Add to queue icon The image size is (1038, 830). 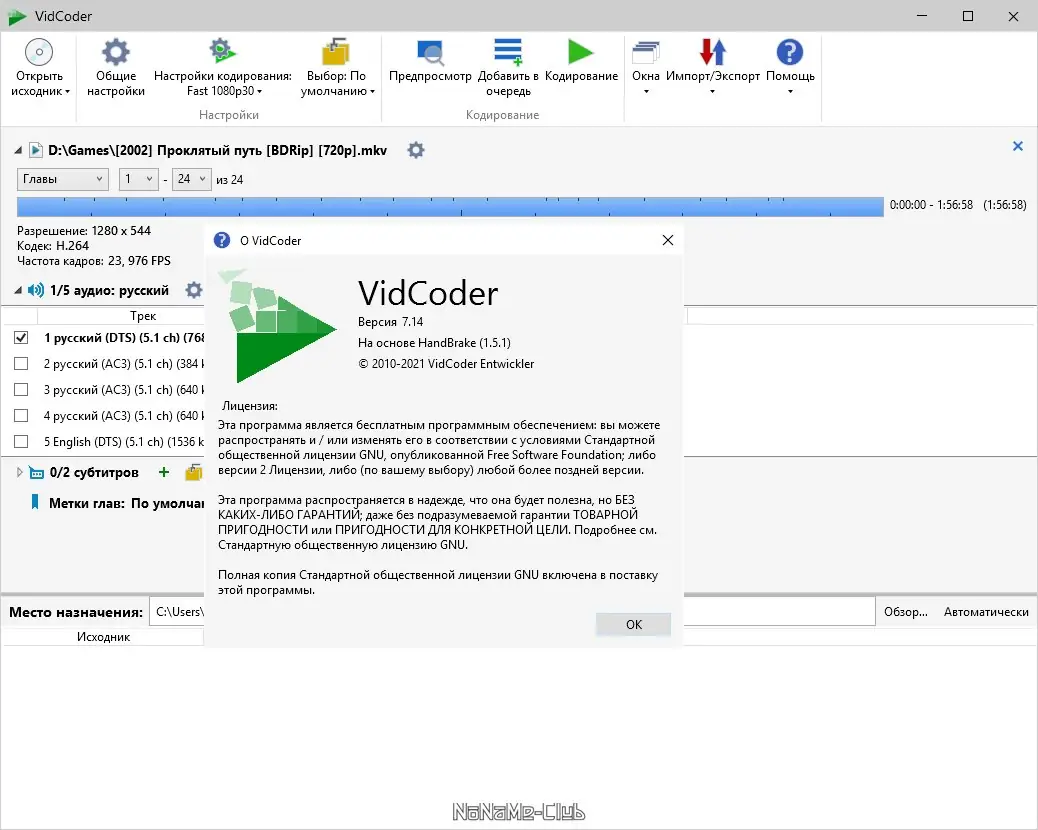pyautogui.click(x=508, y=52)
